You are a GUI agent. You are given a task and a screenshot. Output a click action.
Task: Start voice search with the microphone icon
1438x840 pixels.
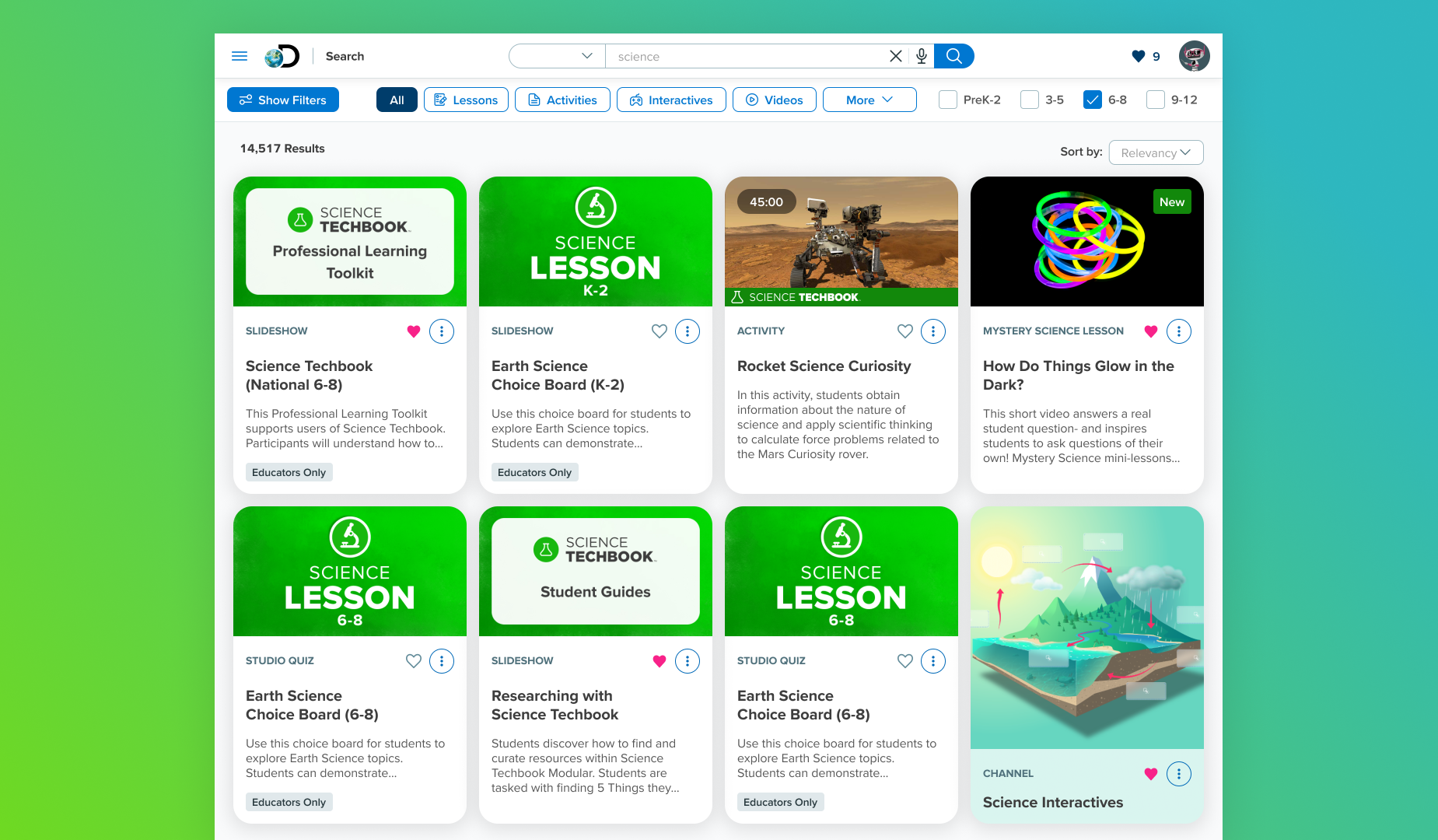[922, 56]
